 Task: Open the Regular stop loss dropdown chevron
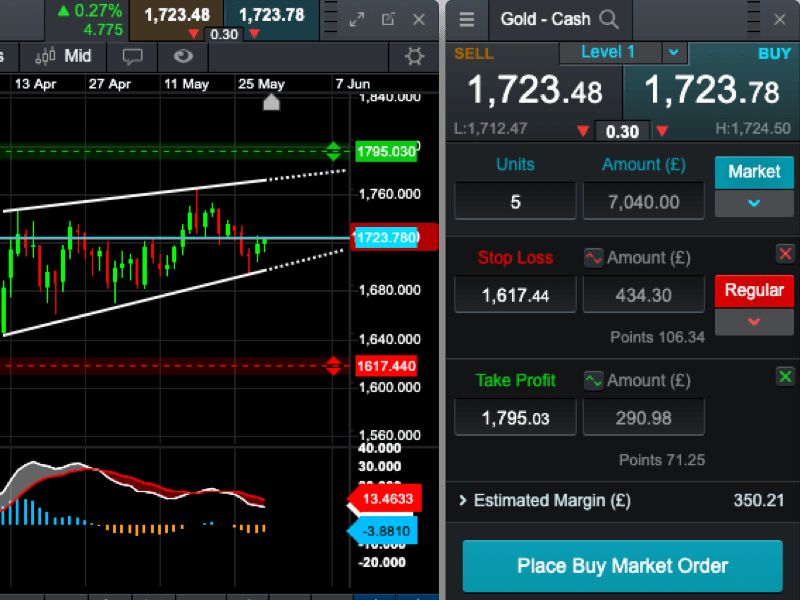[754, 321]
